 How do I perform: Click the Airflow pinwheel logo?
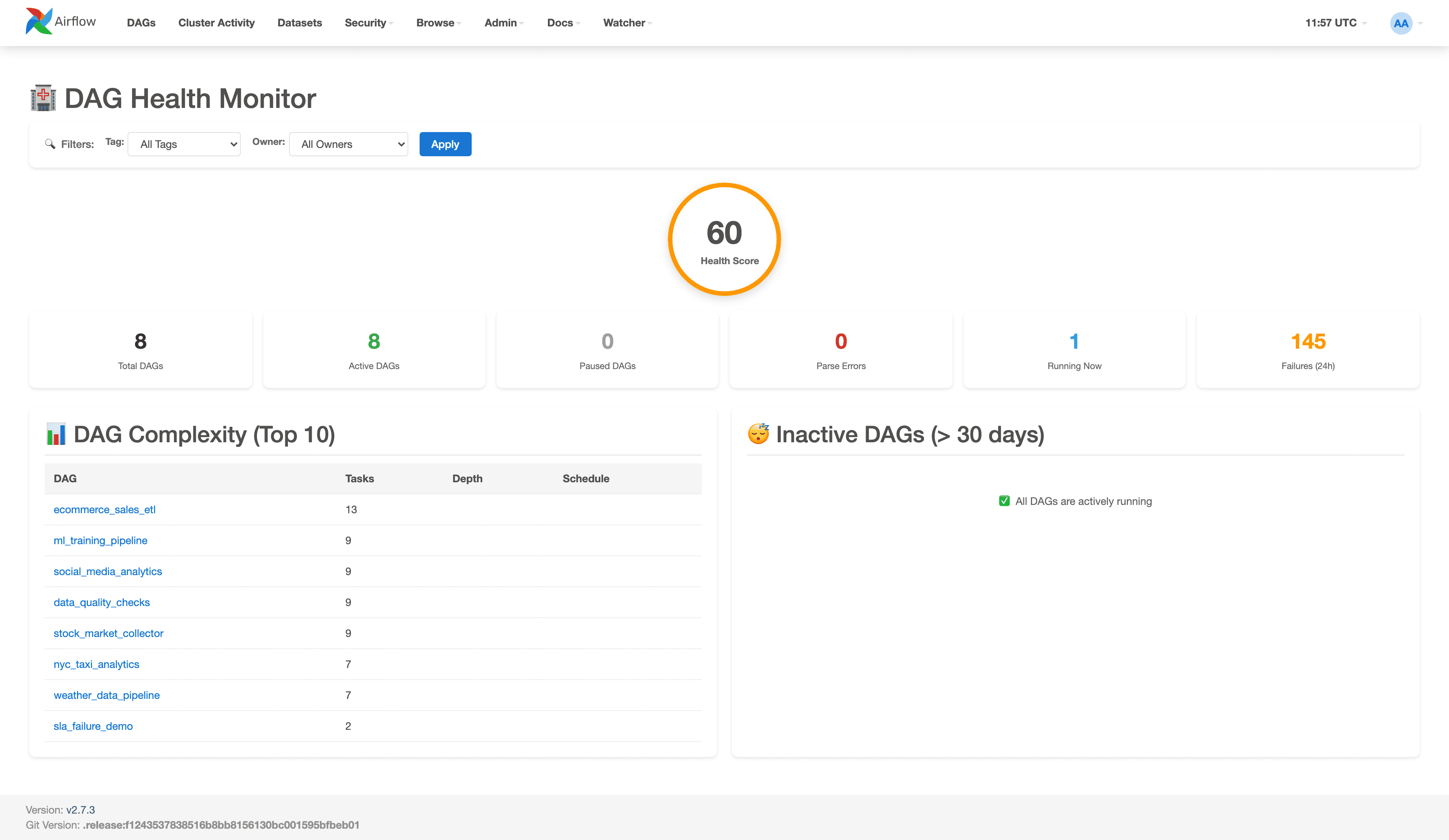[x=38, y=21]
